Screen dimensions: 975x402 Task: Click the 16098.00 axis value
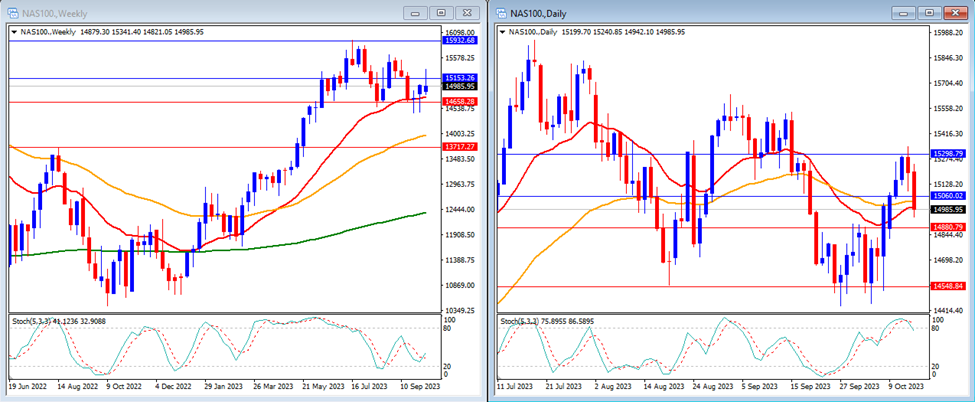[461, 32]
